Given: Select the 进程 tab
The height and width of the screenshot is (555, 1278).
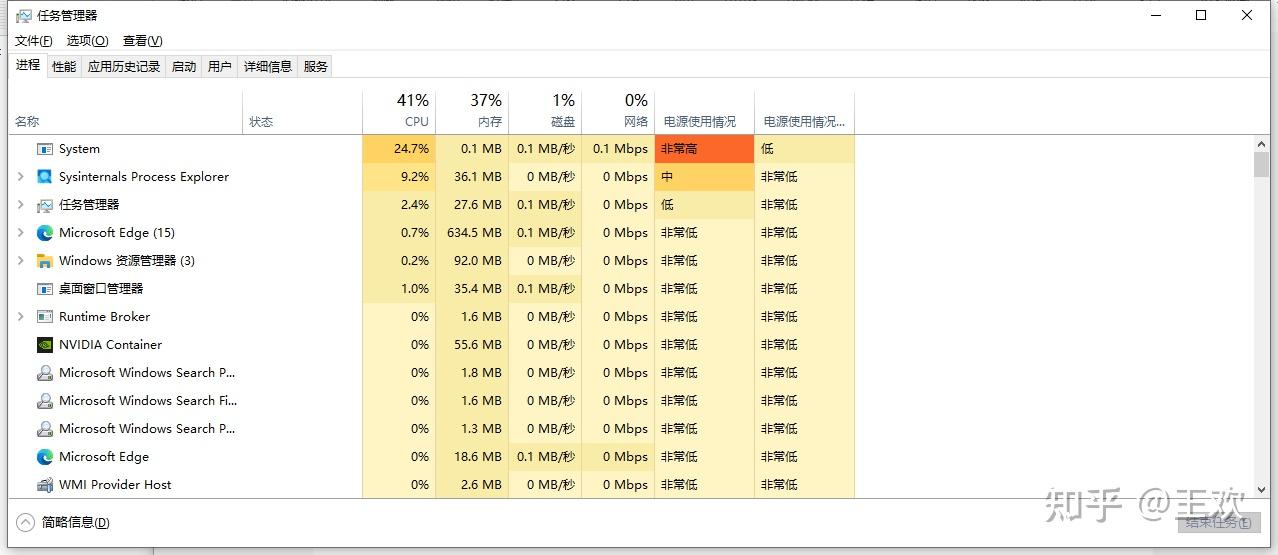Looking at the screenshot, I should pos(28,65).
